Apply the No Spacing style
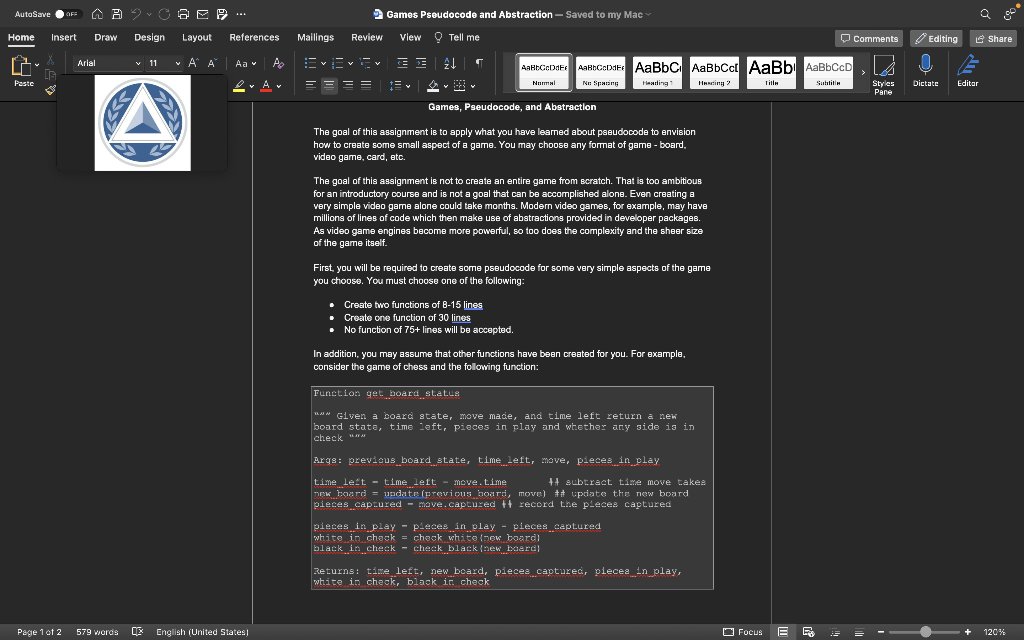Viewport: 1024px width, 640px height. coord(600,72)
